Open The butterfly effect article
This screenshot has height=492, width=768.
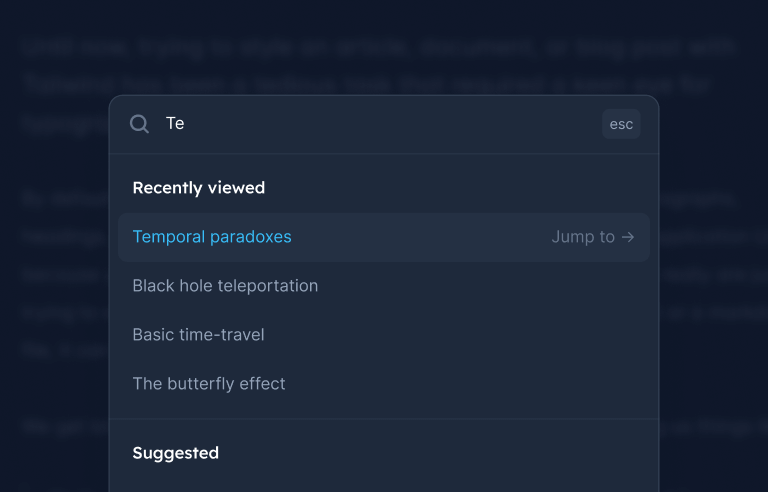[209, 384]
